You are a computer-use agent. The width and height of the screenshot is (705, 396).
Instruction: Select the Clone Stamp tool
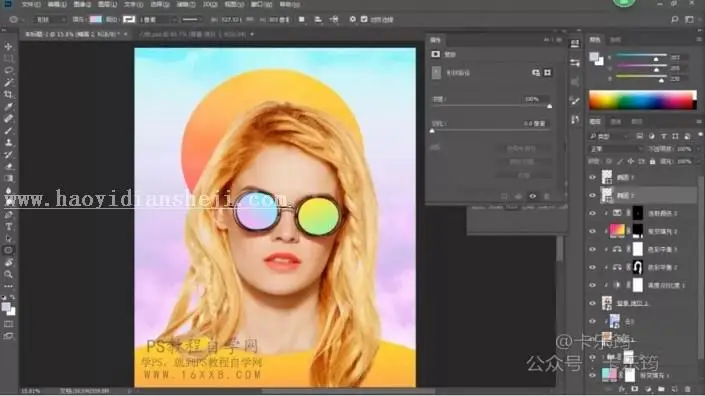[x=8, y=142]
